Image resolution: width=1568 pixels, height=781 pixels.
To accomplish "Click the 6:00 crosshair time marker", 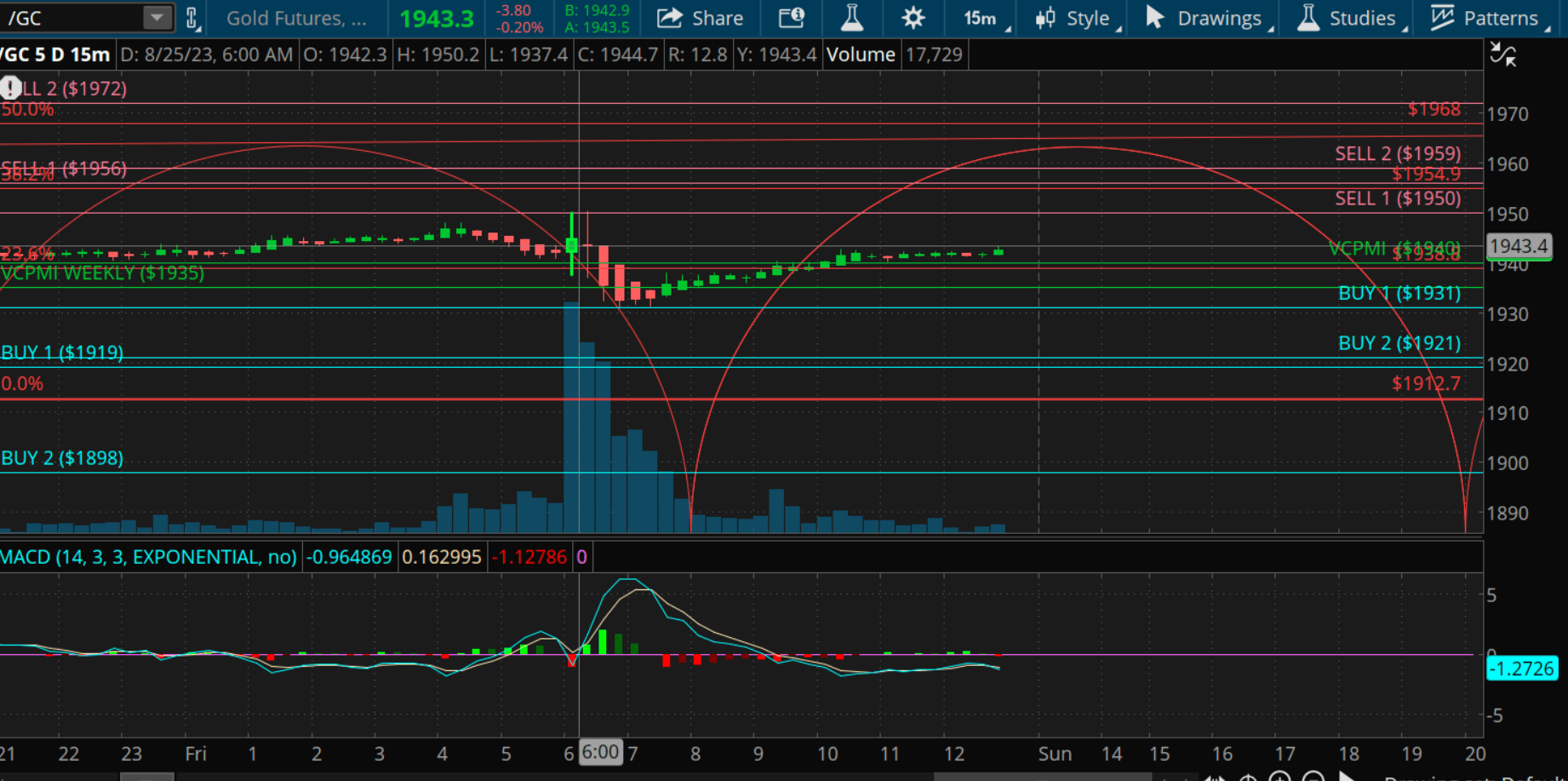I will tap(600, 752).
